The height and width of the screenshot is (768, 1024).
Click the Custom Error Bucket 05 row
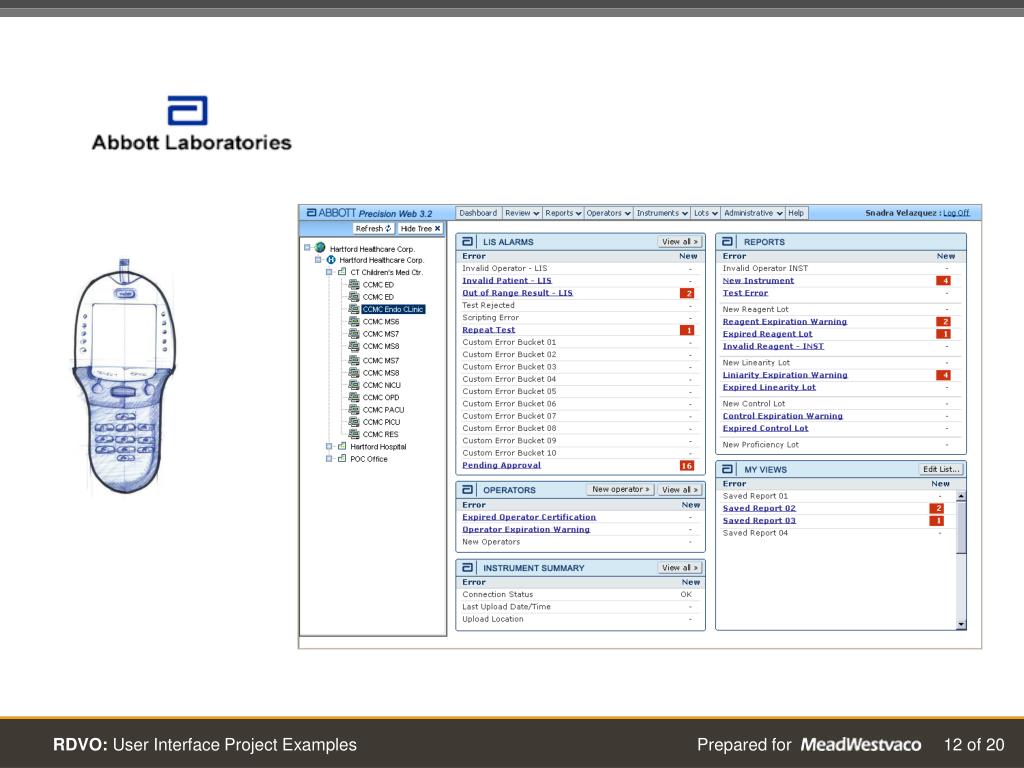(579, 391)
